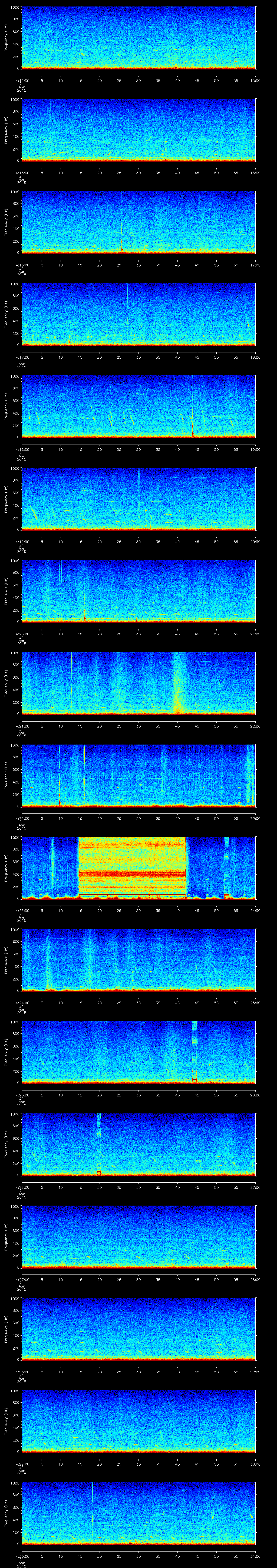Click the '31:00' end time label of last panel
This screenshot has width=277, height=1568.
255,1556
